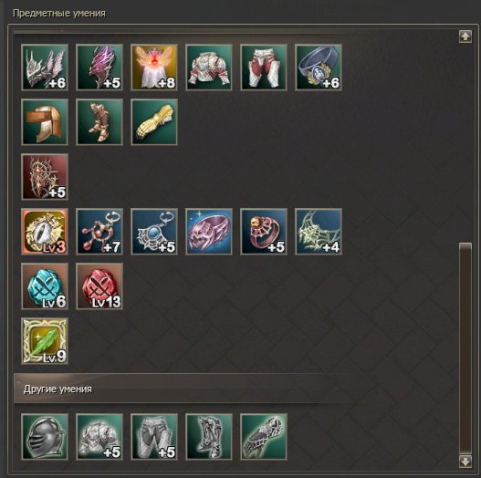Viewport: 481px width, 478px height.
Task: Choose the green web necklace +4 icon
Action: (318, 232)
